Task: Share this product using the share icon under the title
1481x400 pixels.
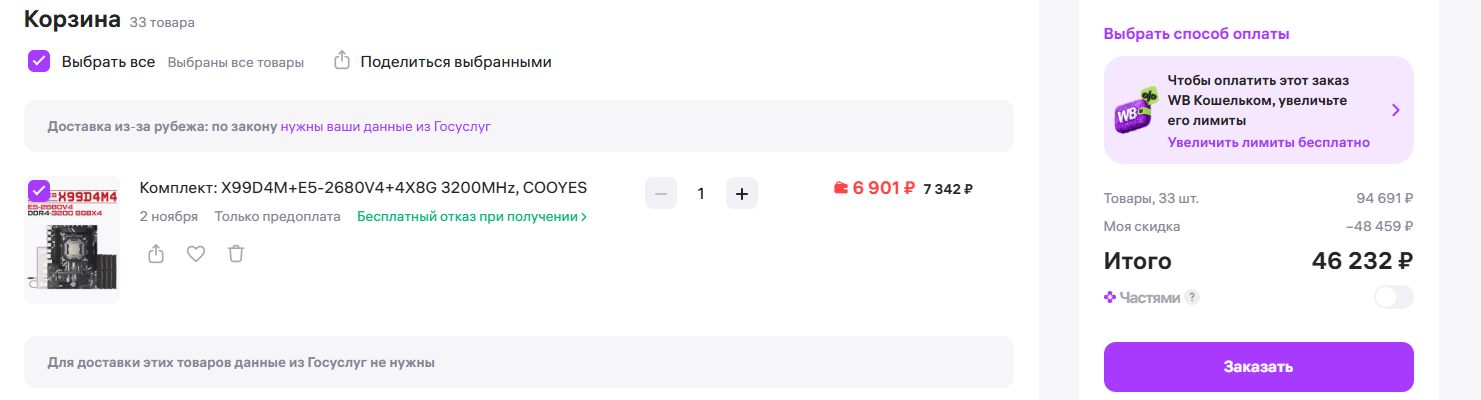Action: pos(156,254)
